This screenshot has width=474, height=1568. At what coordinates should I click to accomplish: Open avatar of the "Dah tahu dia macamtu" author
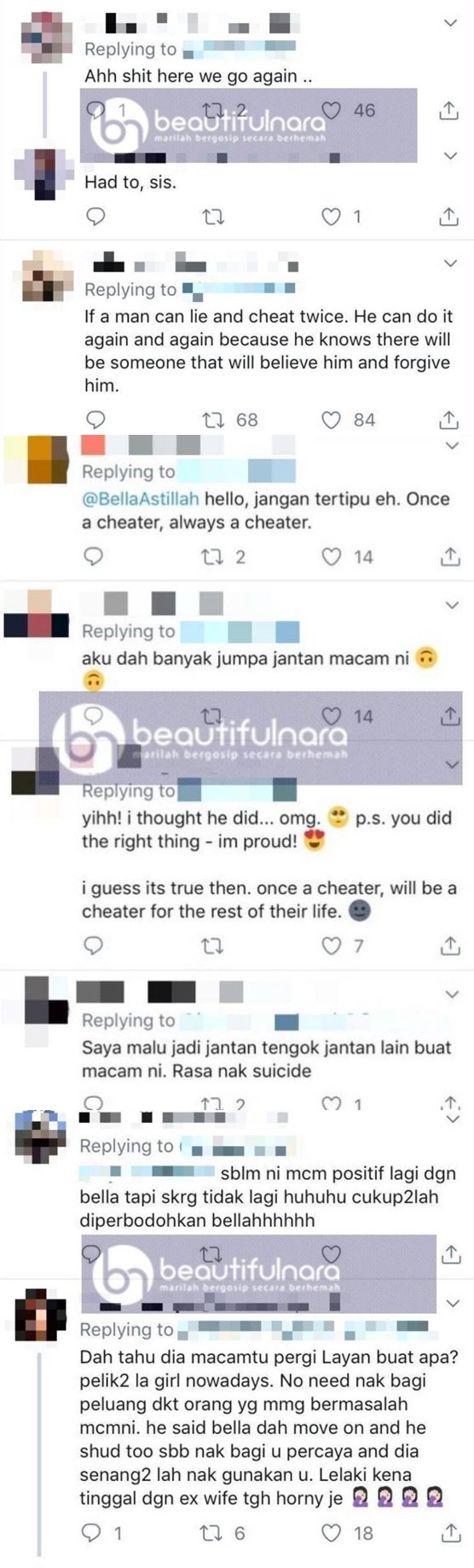[40, 1316]
